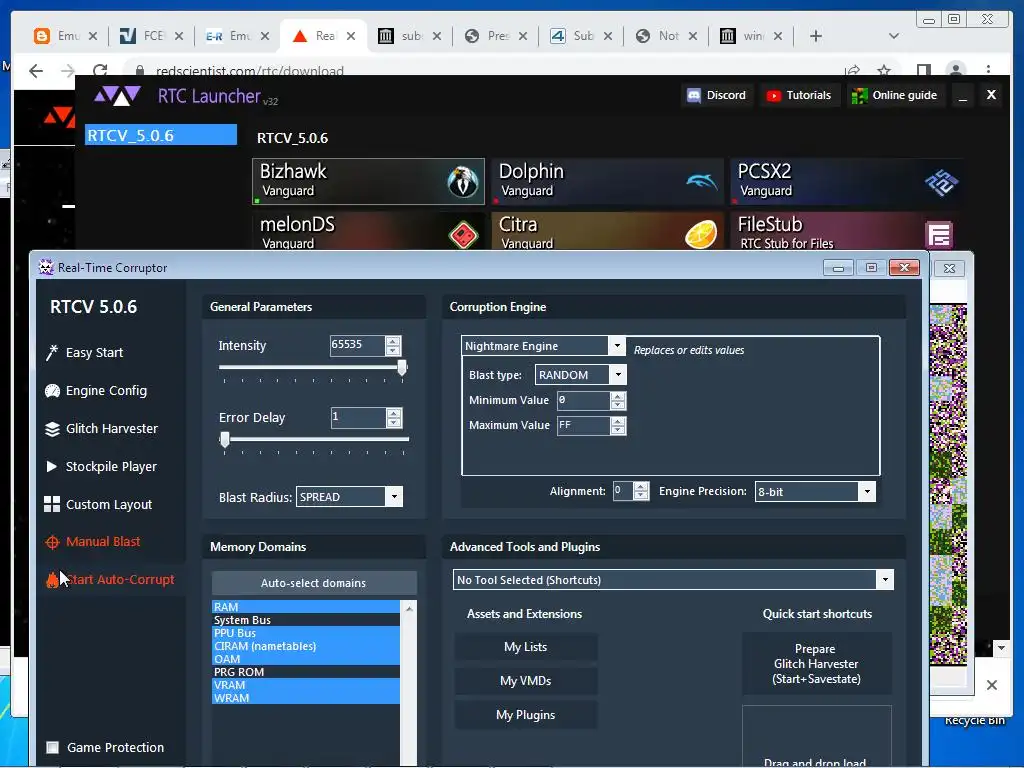The image size is (1024, 768).
Task: Open My Lists button
Action: point(526,647)
